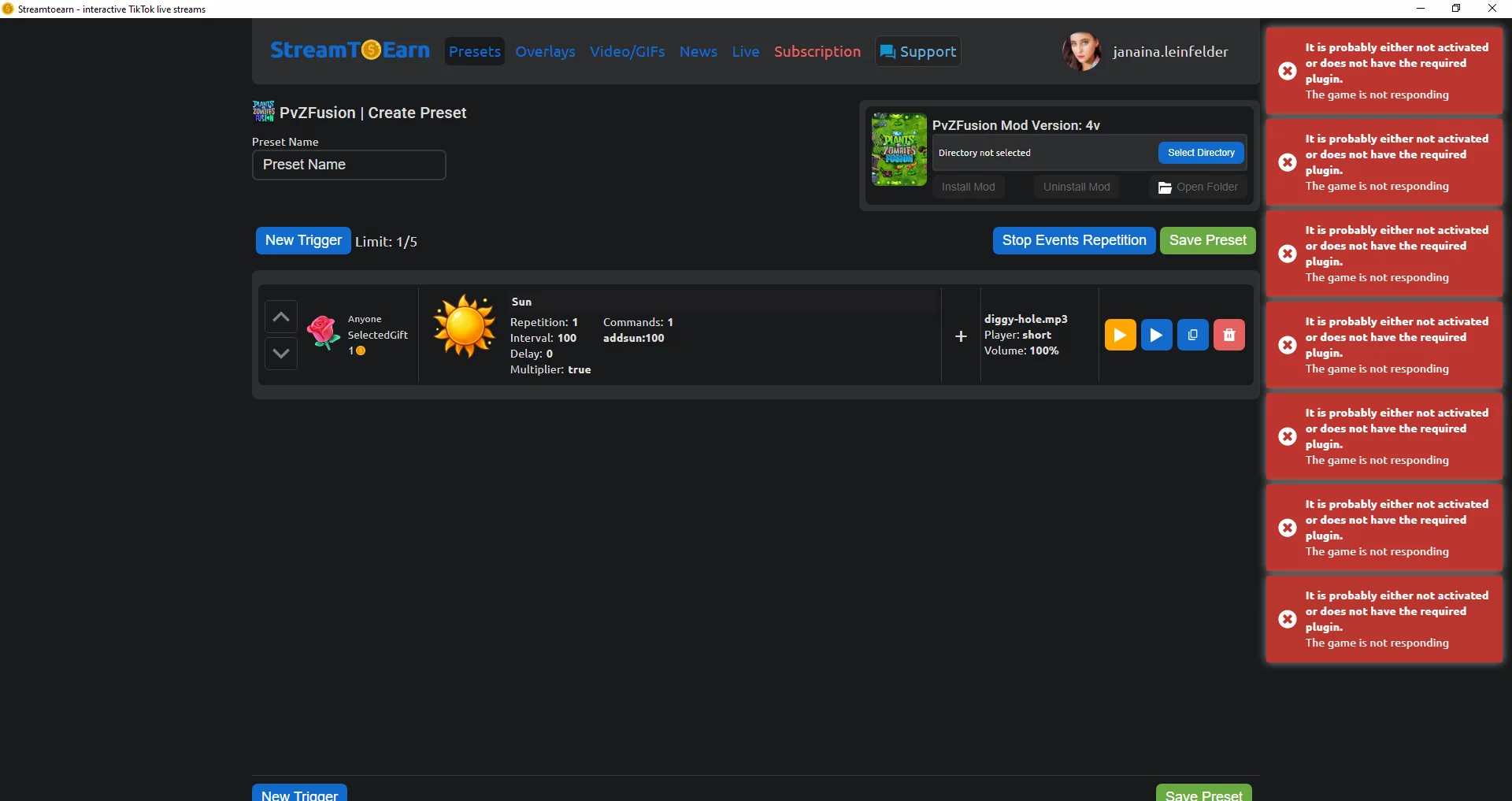
Task: Click 'Multiplier: true' text
Action: pyautogui.click(x=550, y=369)
